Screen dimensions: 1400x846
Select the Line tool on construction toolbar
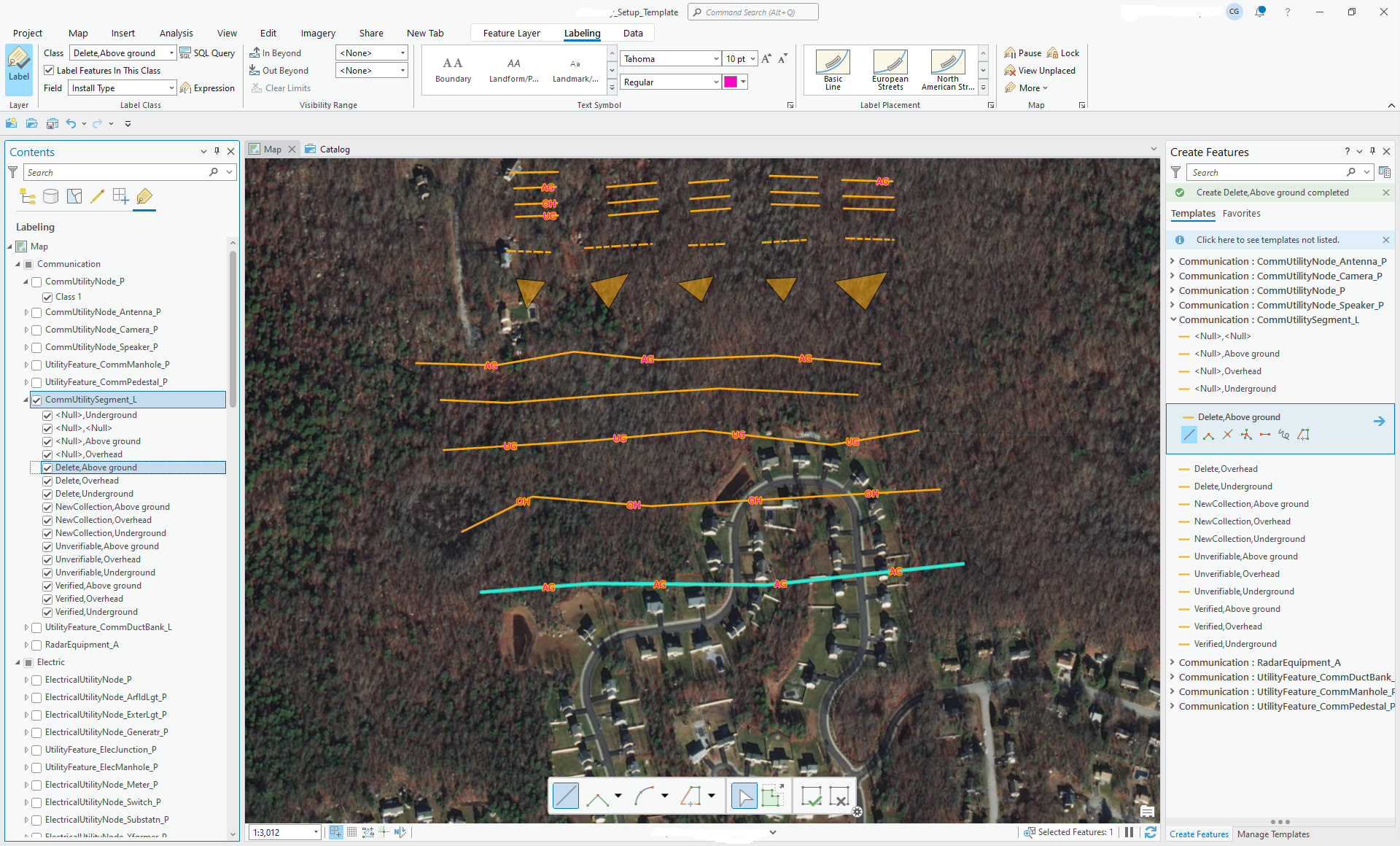[566, 796]
